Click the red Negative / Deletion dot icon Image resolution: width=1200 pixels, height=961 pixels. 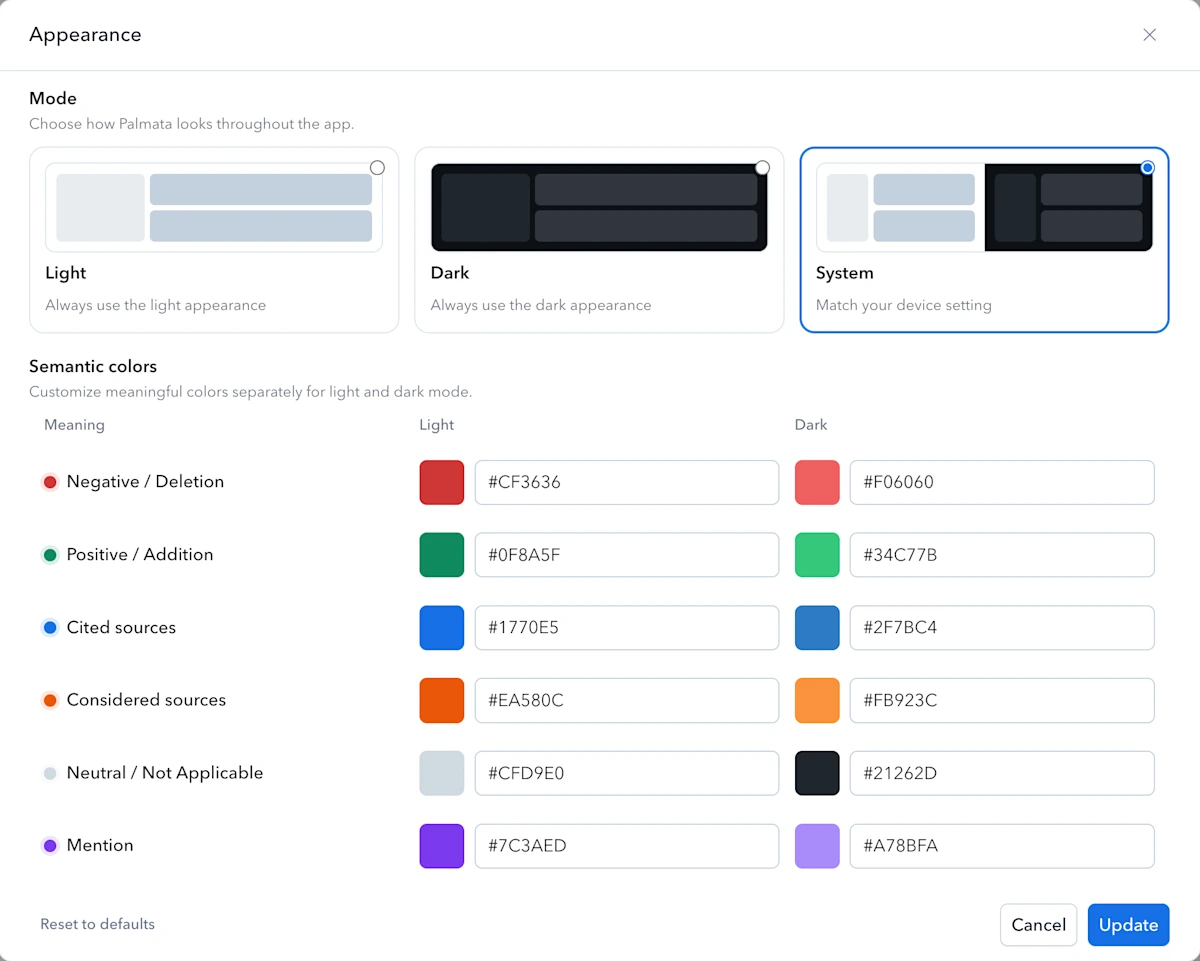pos(50,482)
